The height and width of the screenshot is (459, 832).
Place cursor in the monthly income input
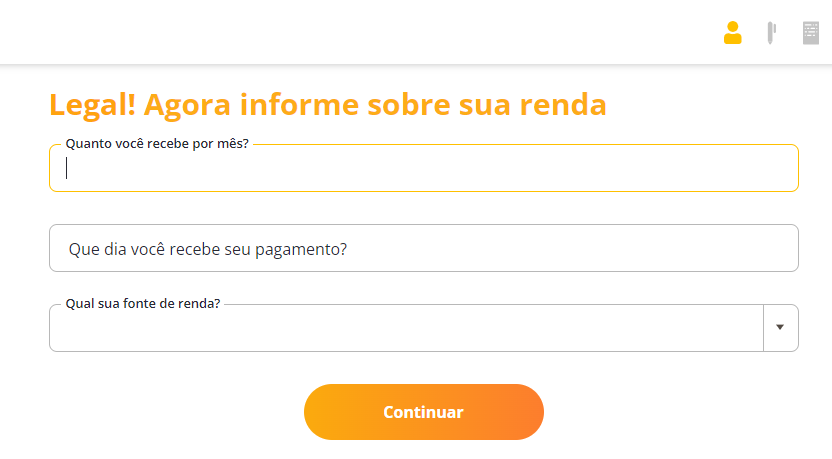[423, 168]
